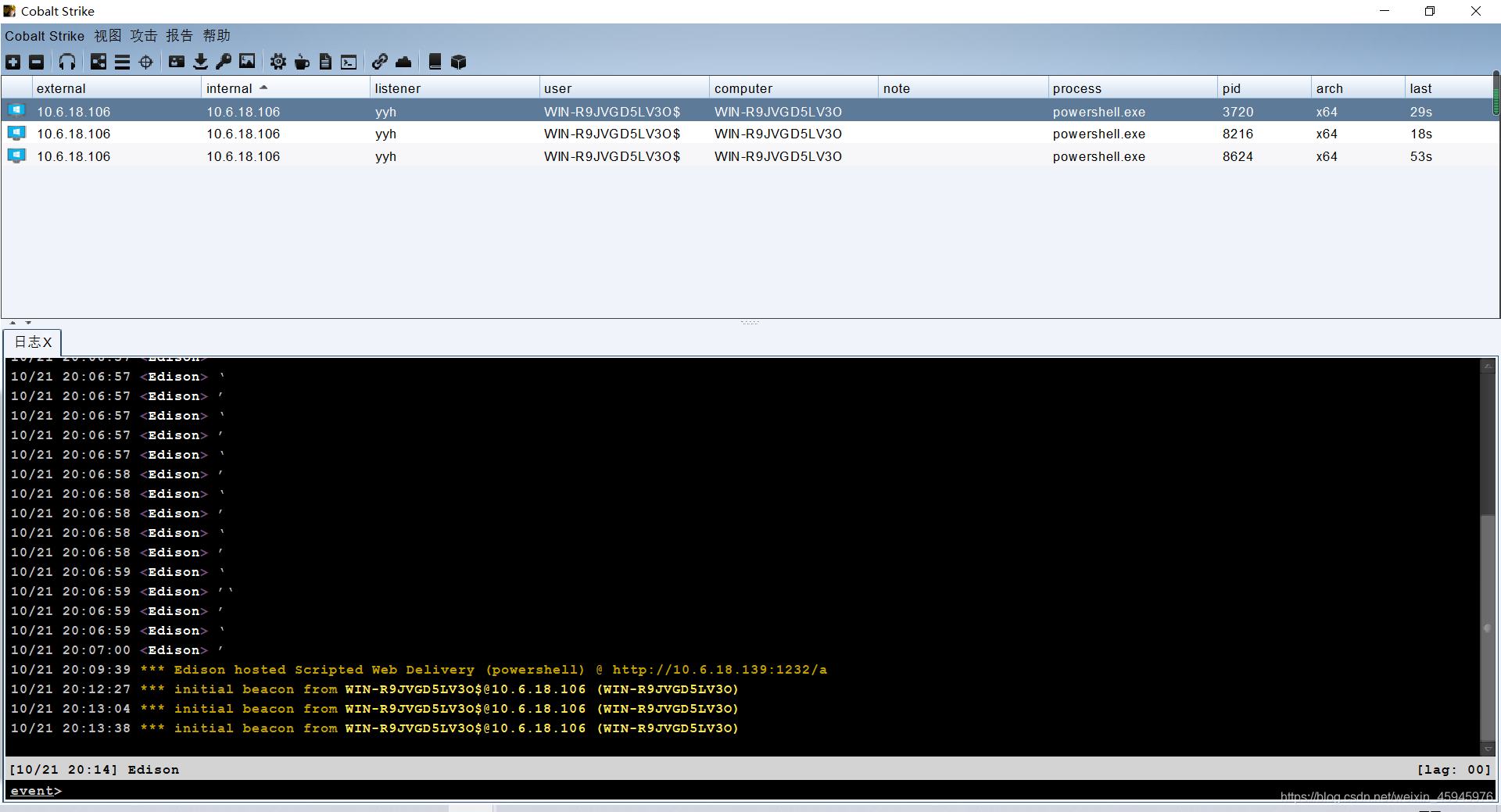Screen dimensions: 1501x812
Task: Click the disconnect from team server minus icon
Action: coord(37,62)
